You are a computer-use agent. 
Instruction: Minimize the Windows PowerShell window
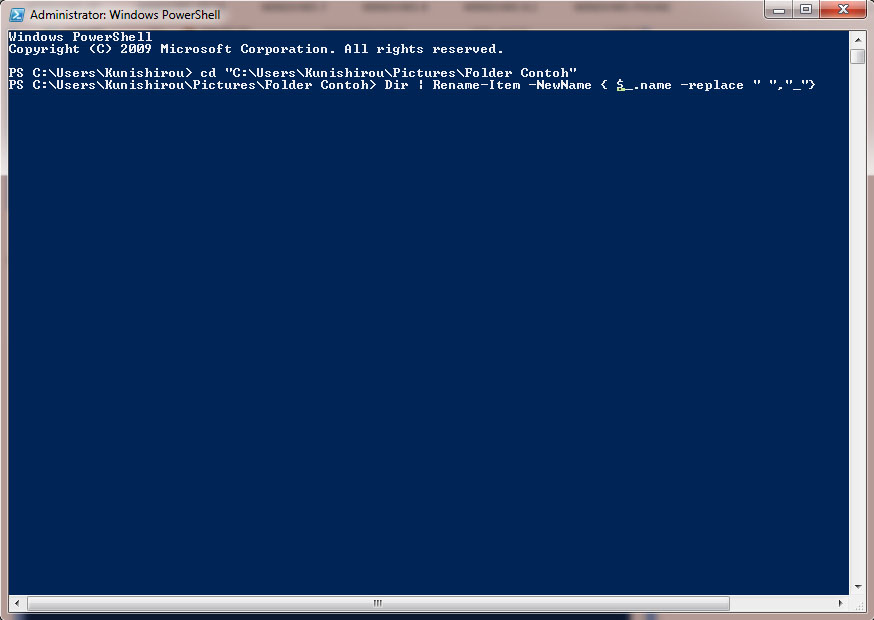[780, 11]
